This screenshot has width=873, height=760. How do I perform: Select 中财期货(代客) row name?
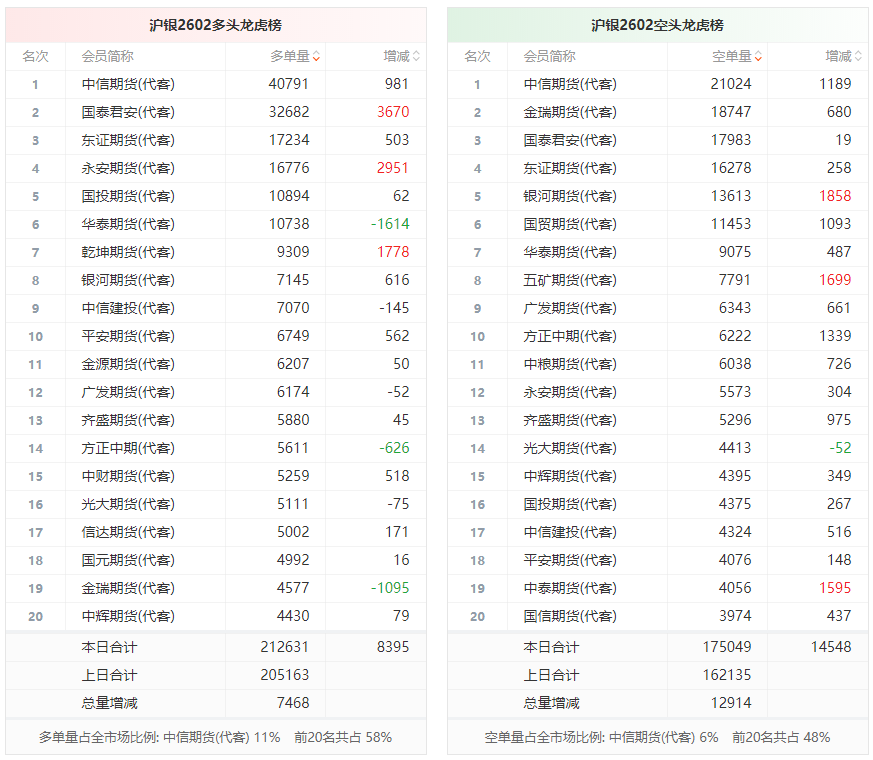(128, 476)
